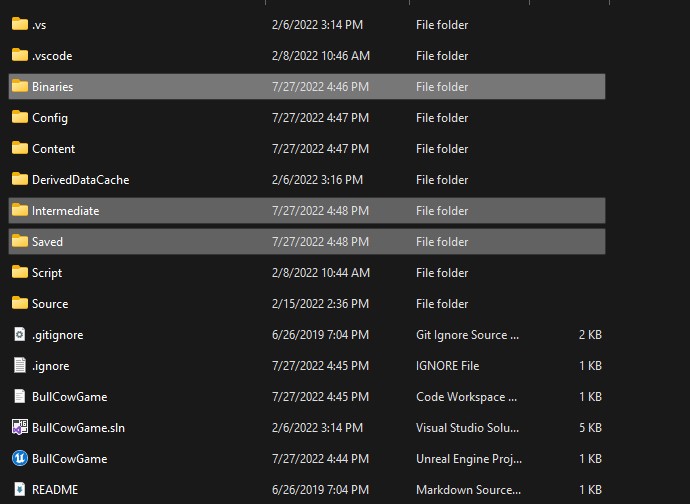Select the Content folder name
The height and width of the screenshot is (504, 690).
click(53, 148)
